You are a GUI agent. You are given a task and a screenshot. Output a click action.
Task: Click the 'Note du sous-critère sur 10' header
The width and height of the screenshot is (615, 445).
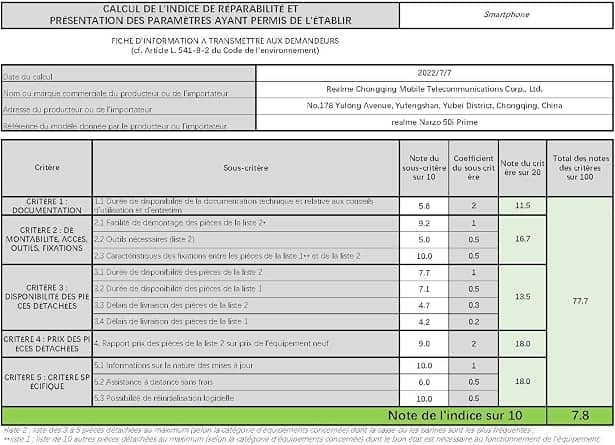pos(424,168)
